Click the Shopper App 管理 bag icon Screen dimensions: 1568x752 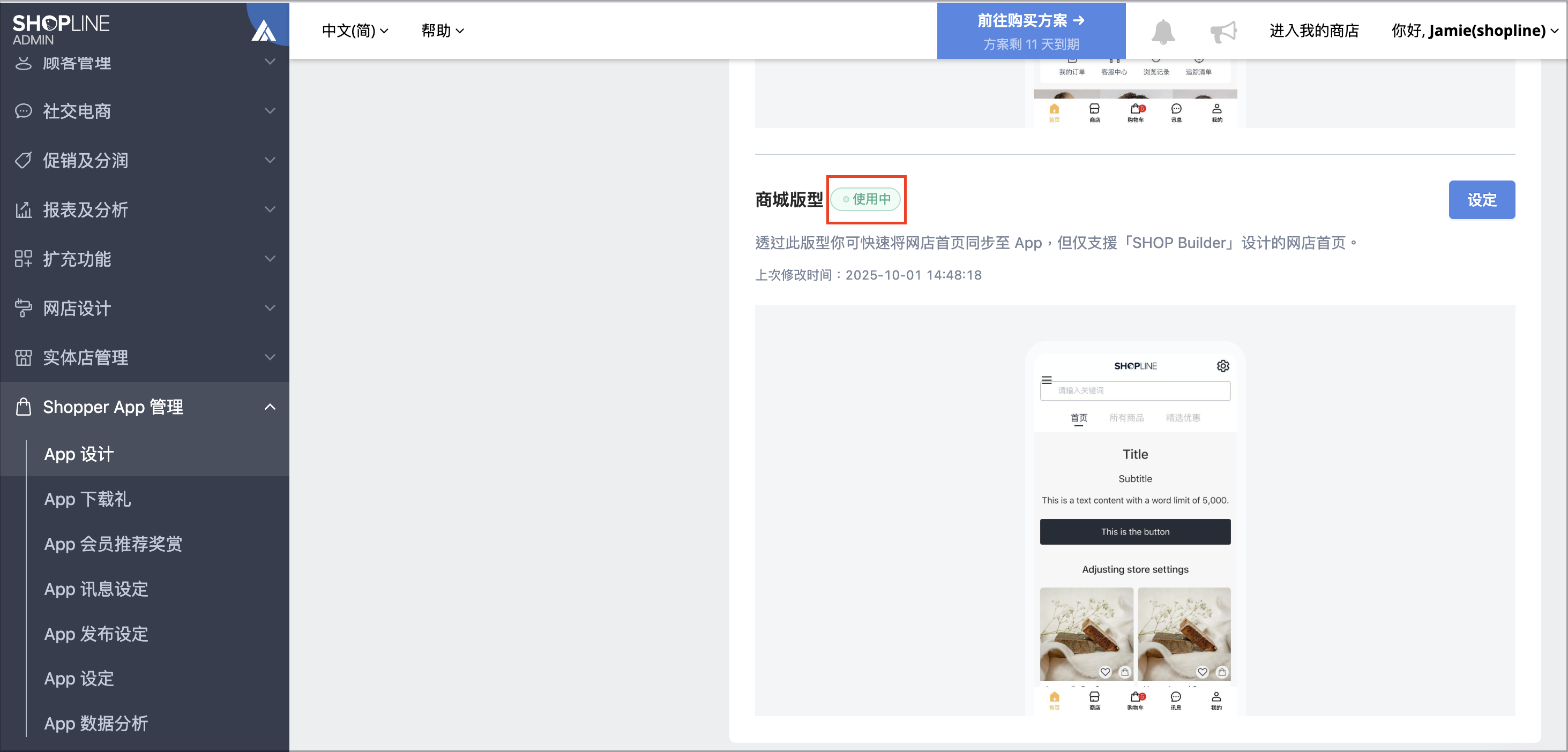coord(23,407)
